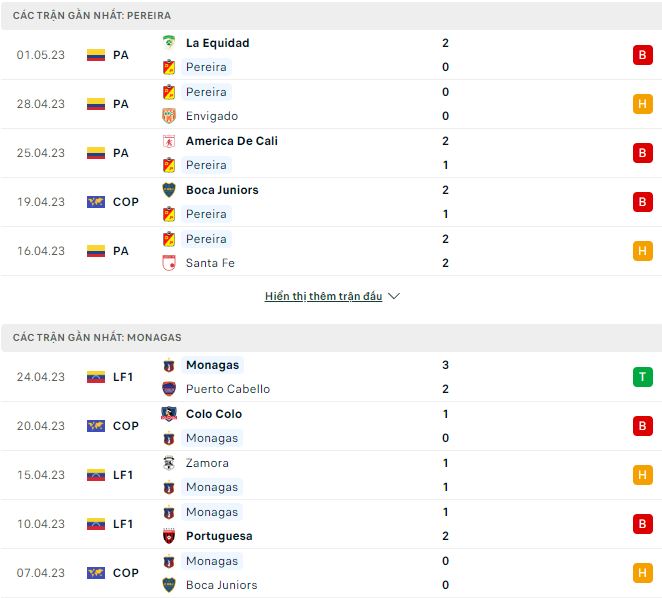662x598 pixels.
Task: Click the Venezuela flag on 24.04.23 match
Action: click(x=96, y=377)
